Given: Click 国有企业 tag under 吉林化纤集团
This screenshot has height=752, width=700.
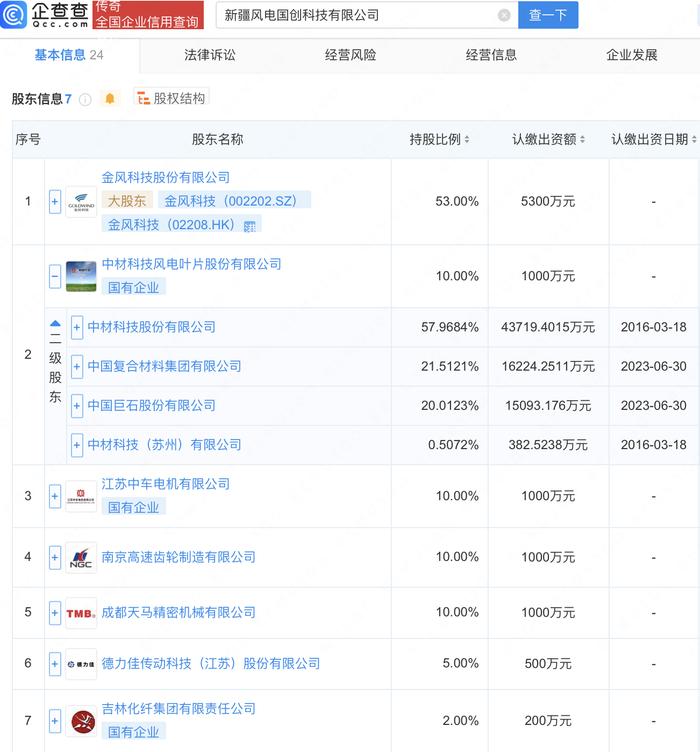Looking at the screenshot, I should [x=134, y=732].
